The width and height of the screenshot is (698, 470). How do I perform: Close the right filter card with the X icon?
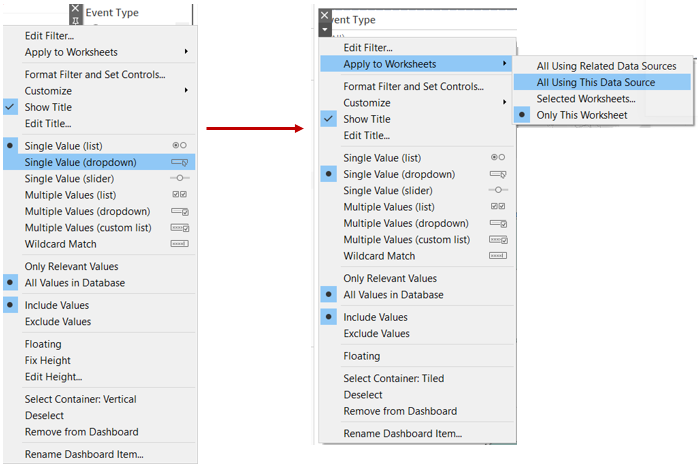point(324,17)
